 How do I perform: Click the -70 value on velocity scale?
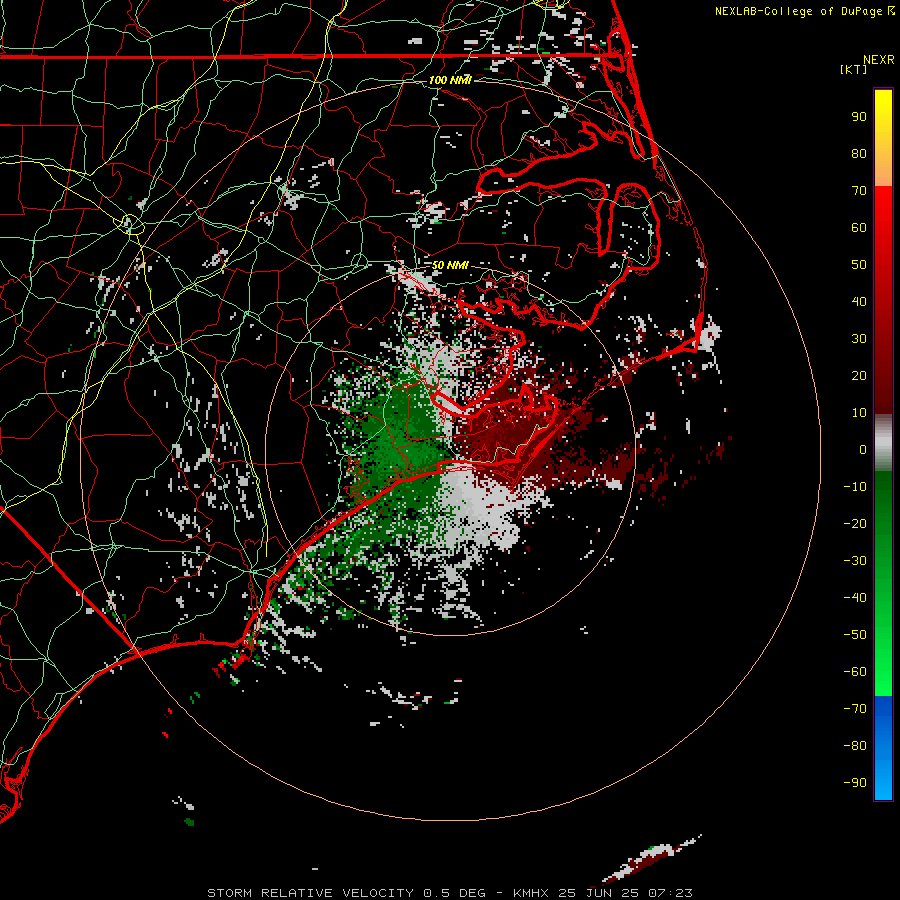[x=855, y=709]
